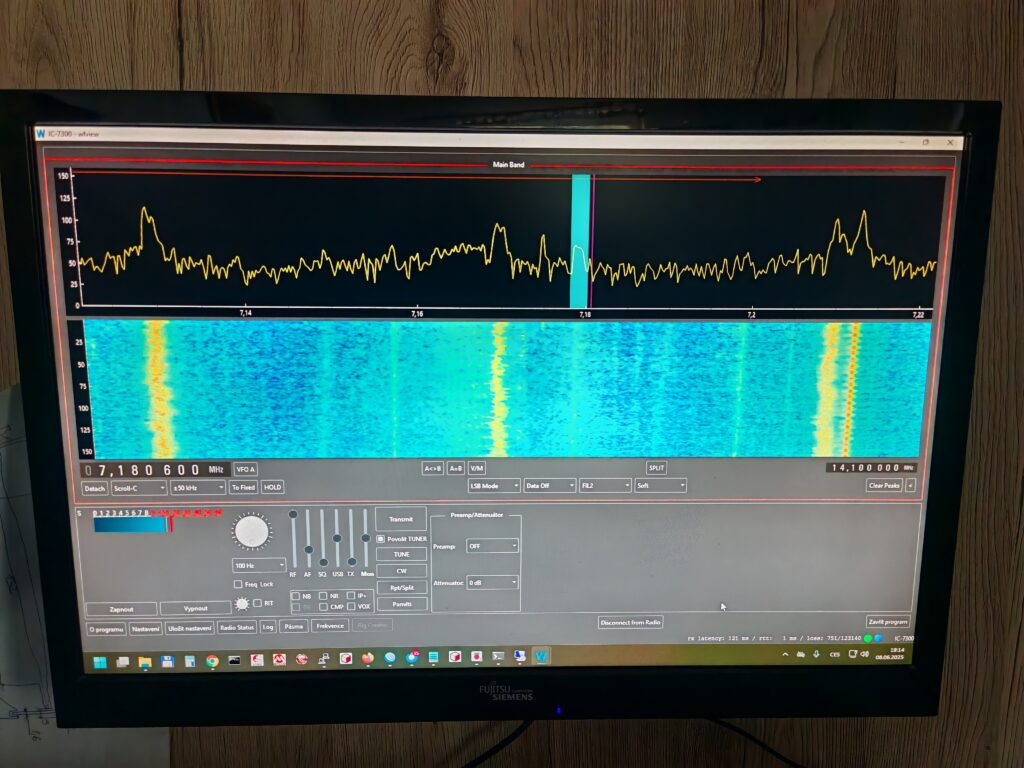
Task: Open File Explorer folder icon in taskbar
Action: tap(145, 661)
